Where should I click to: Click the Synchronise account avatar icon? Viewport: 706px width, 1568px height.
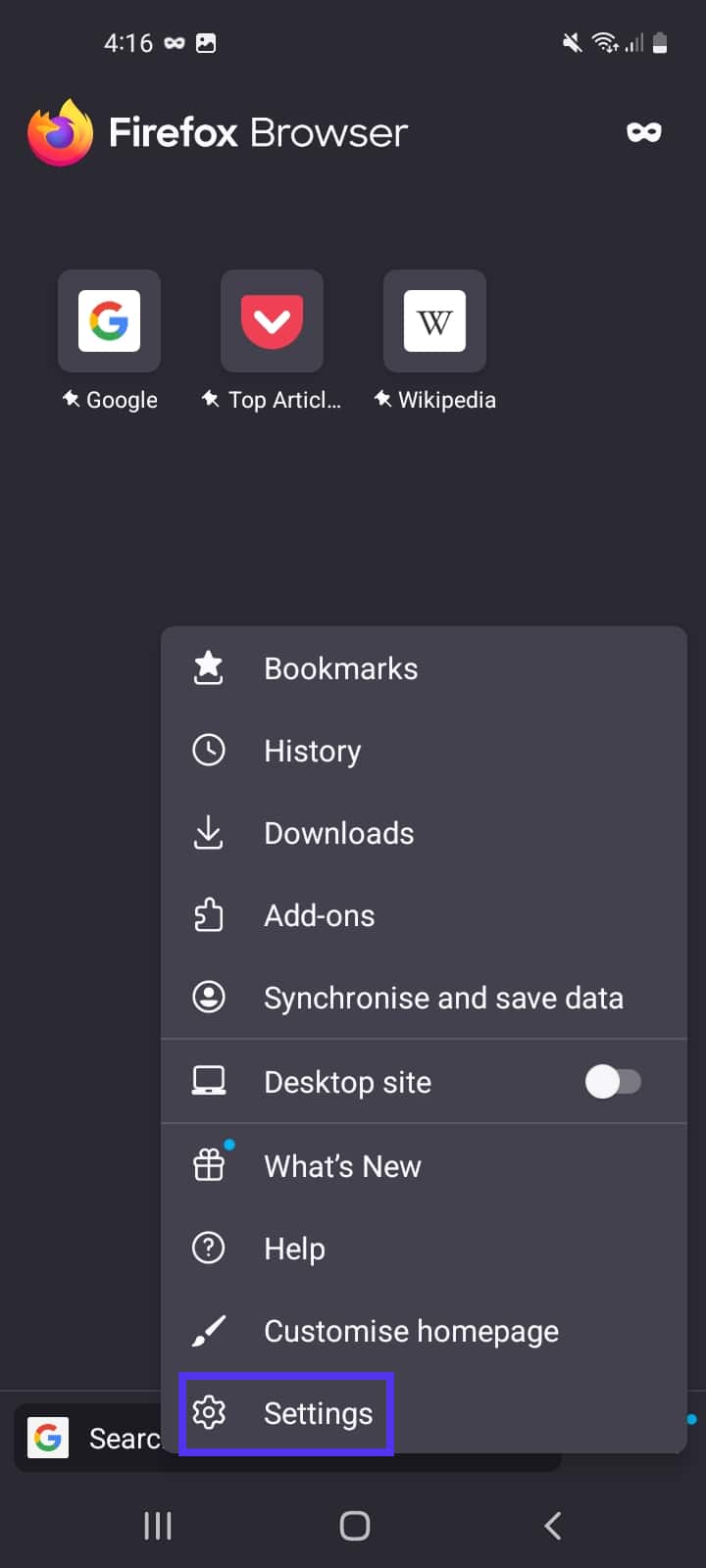(209, 998)
